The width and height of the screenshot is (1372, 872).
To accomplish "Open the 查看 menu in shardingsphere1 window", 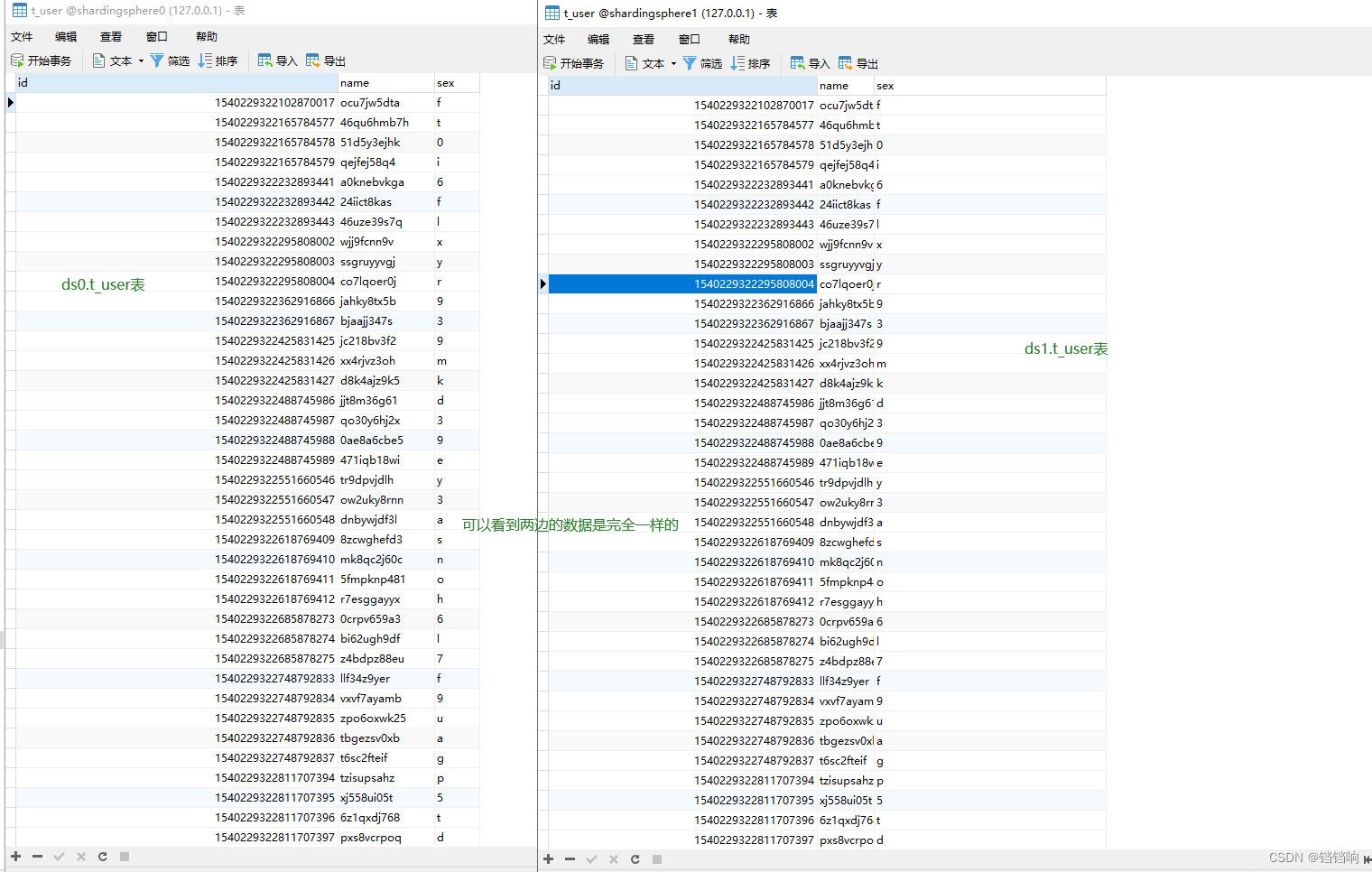I will 644,40.
